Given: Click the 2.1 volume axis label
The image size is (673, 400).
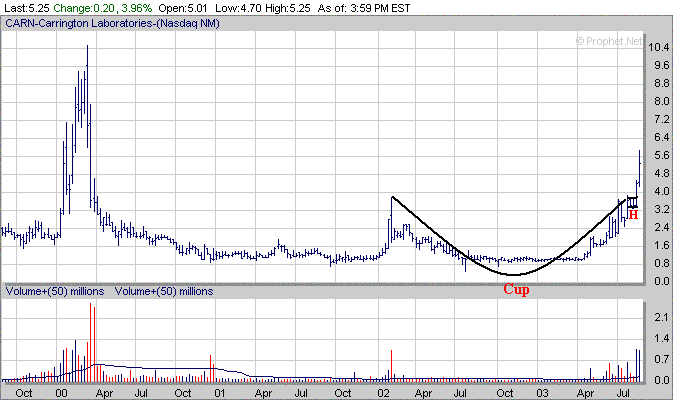Looking at the screenshot, I should coord(661,318).
